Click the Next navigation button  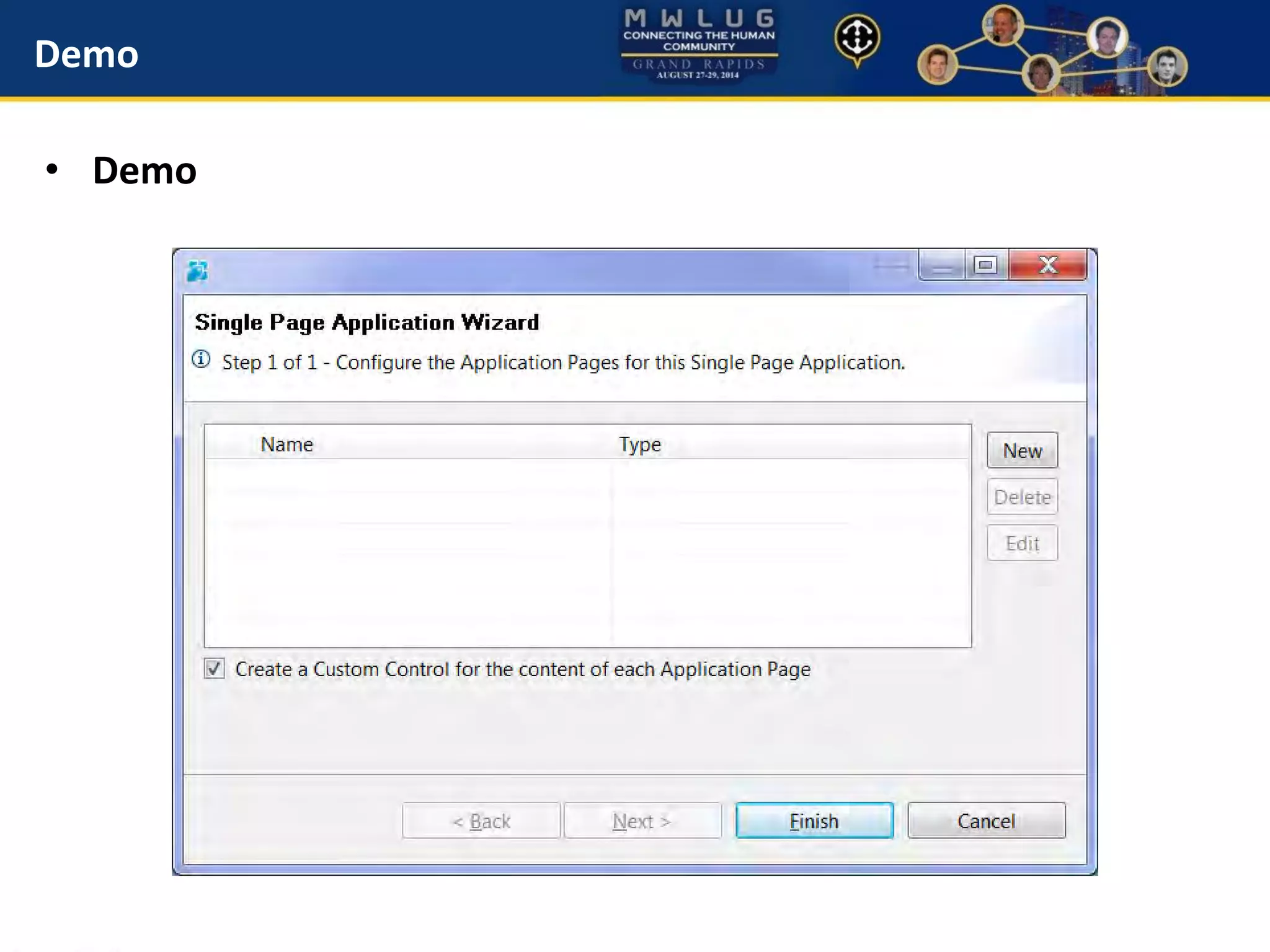coord(642,821)
